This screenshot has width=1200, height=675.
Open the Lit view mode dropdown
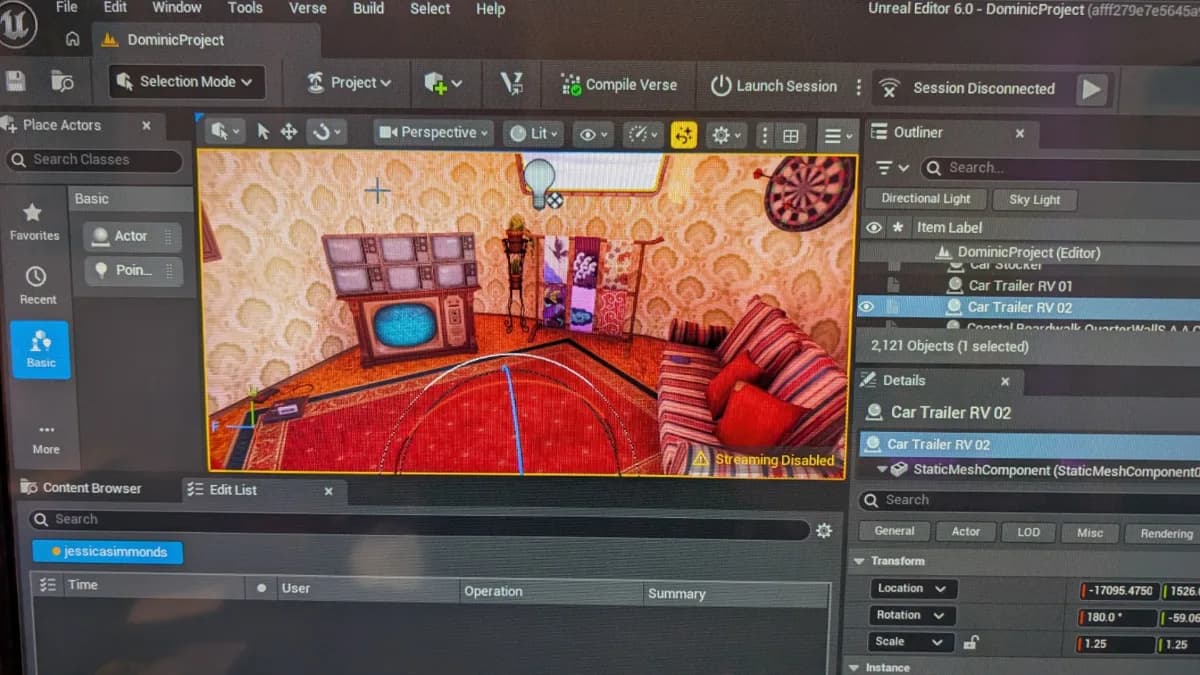(x=534, y=133)
